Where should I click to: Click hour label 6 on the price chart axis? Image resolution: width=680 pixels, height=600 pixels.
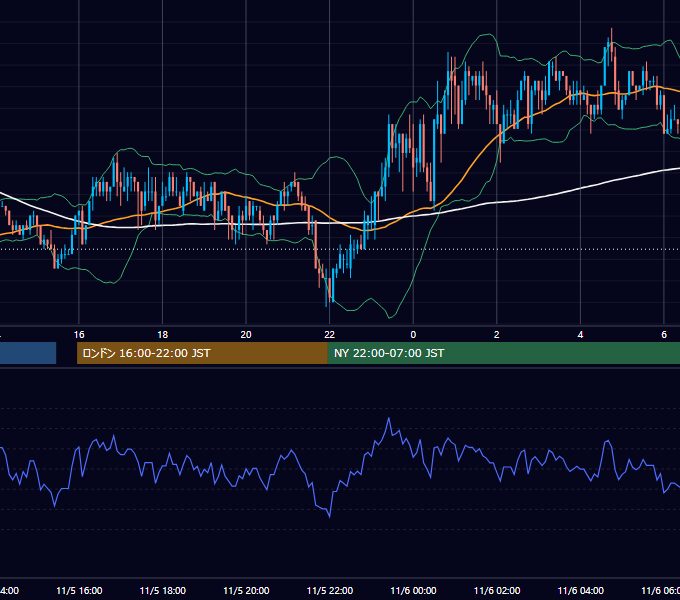coord(664,335)
